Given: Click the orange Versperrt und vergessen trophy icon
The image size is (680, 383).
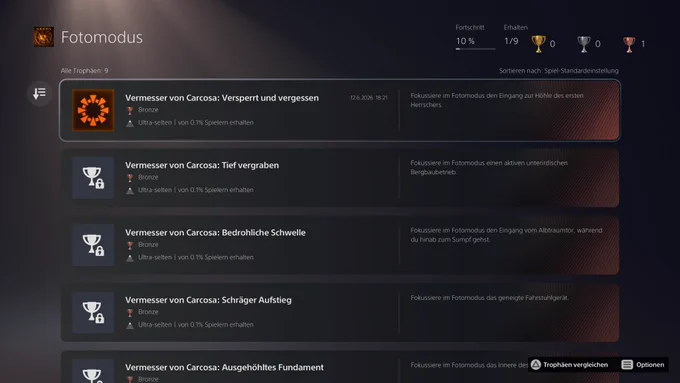Looking at the screenshot, I should (93, 110).
